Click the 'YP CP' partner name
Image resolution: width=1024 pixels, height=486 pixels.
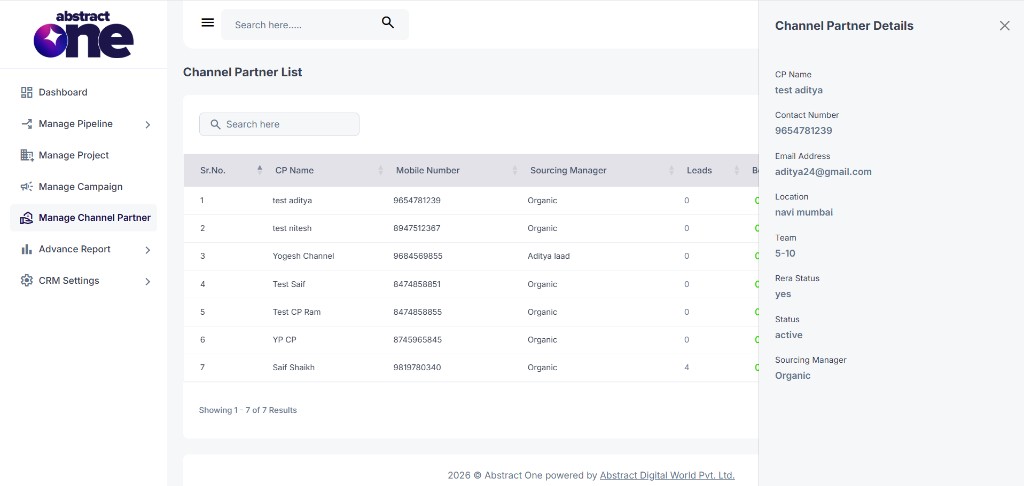[284, 340]
